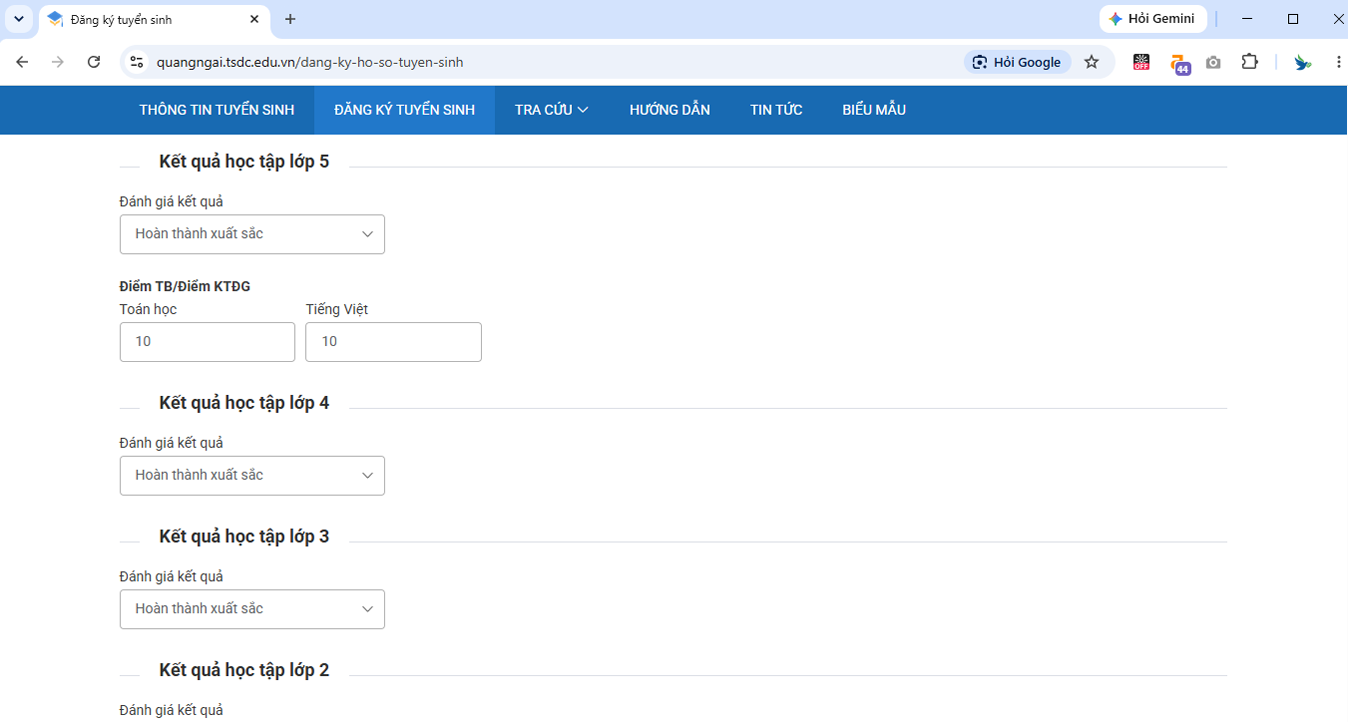Viewport: 1348px width, 722px height.
Task: Open lớp 5 Đánh giá kết quả dropdown
Action: point(252,234)
